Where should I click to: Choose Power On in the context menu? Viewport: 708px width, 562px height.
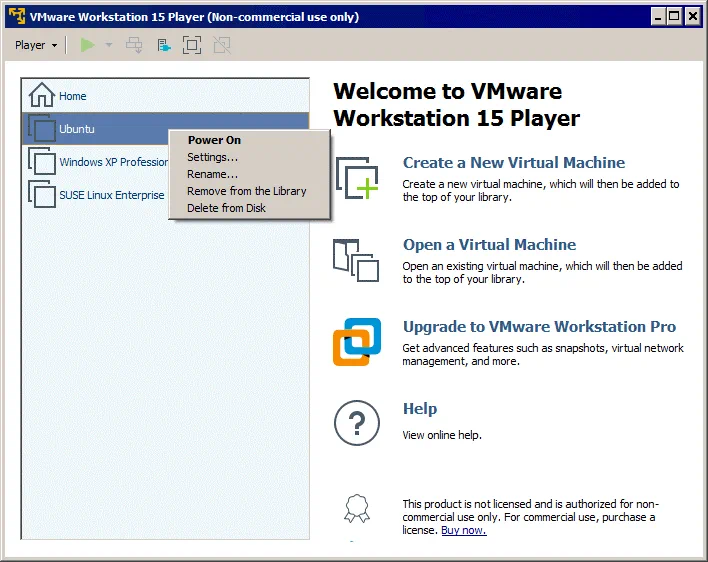pyautogui.click(x=214, y=140)
